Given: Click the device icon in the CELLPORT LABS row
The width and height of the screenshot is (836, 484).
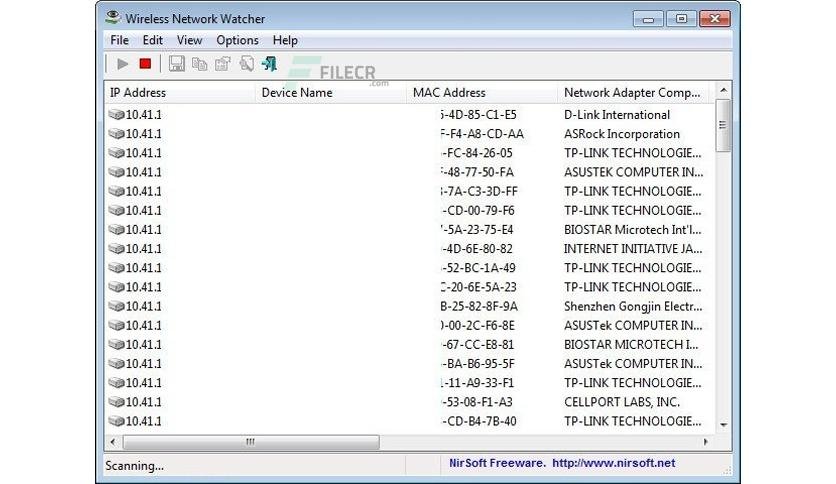Looking at the screenshot, I should [x=116, y=402].
